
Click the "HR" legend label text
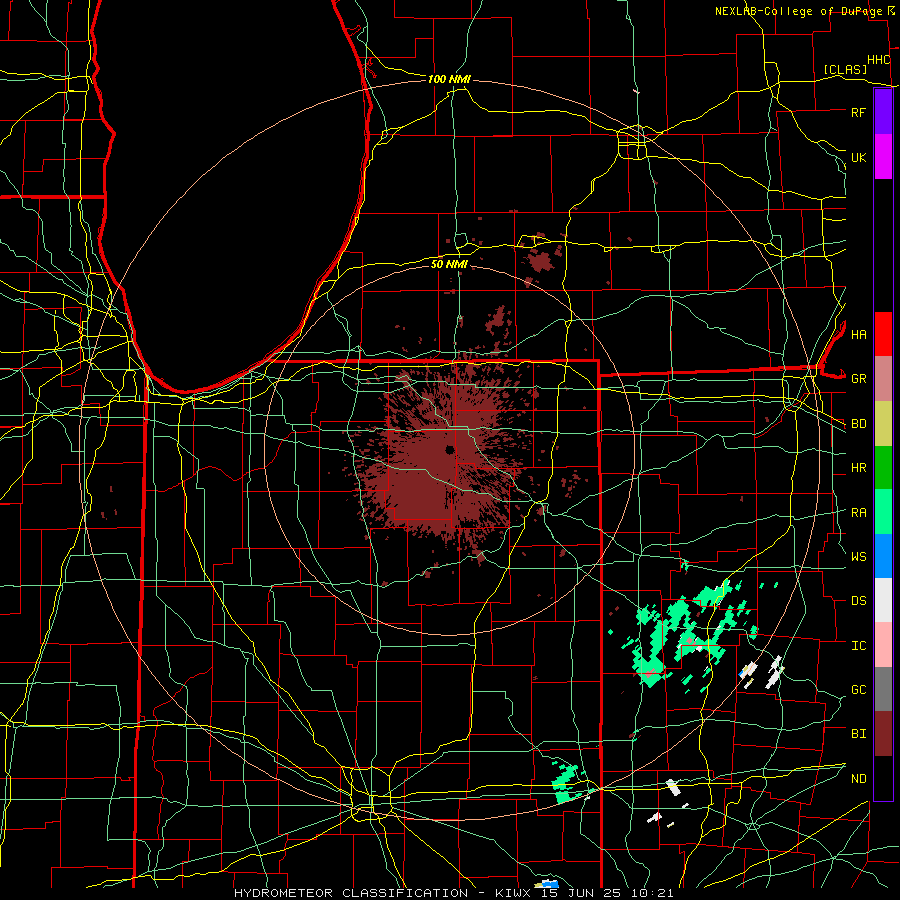858,468
